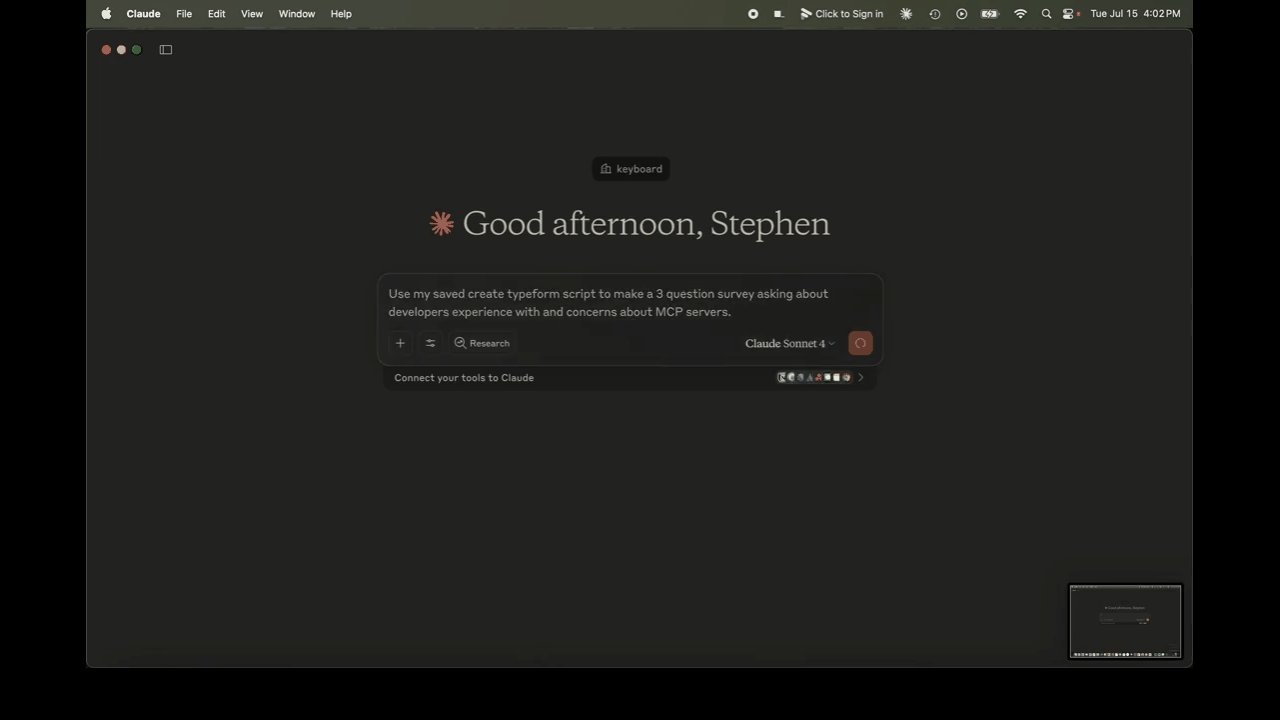Open the Wi-Fi status menu

coord(1020,13)
